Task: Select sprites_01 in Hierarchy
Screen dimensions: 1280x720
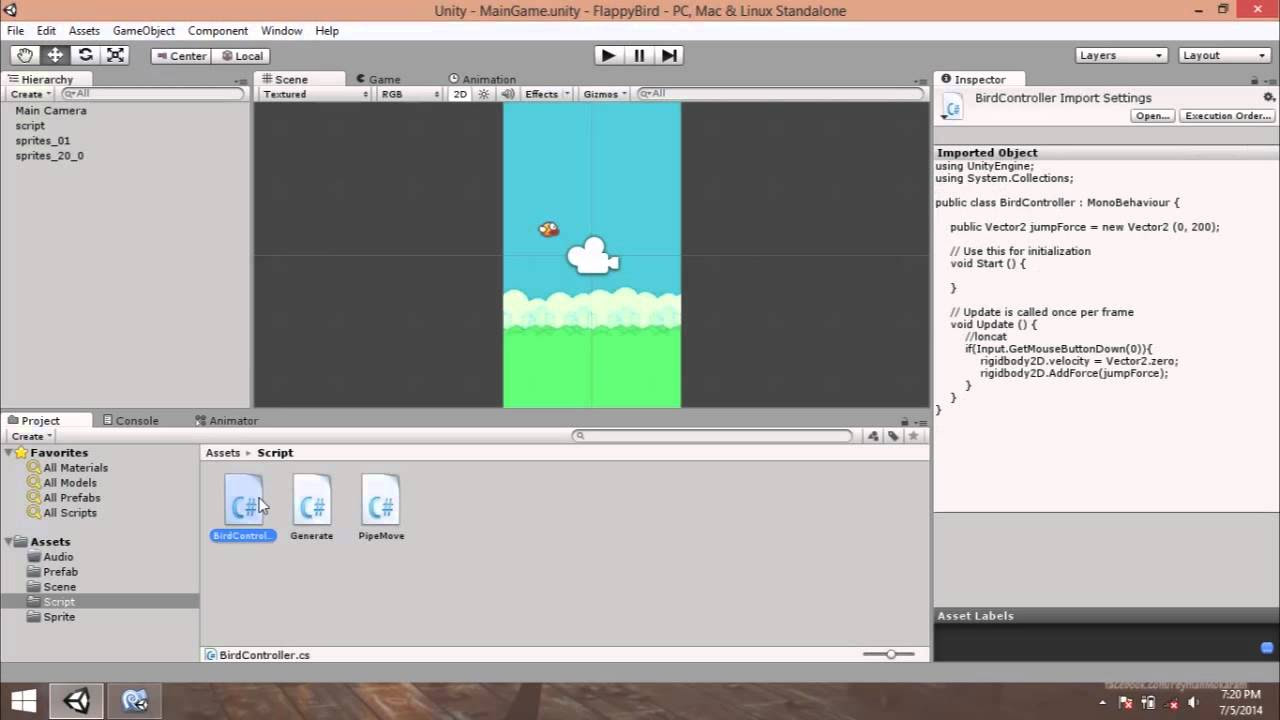Action: tap(43, 141)
